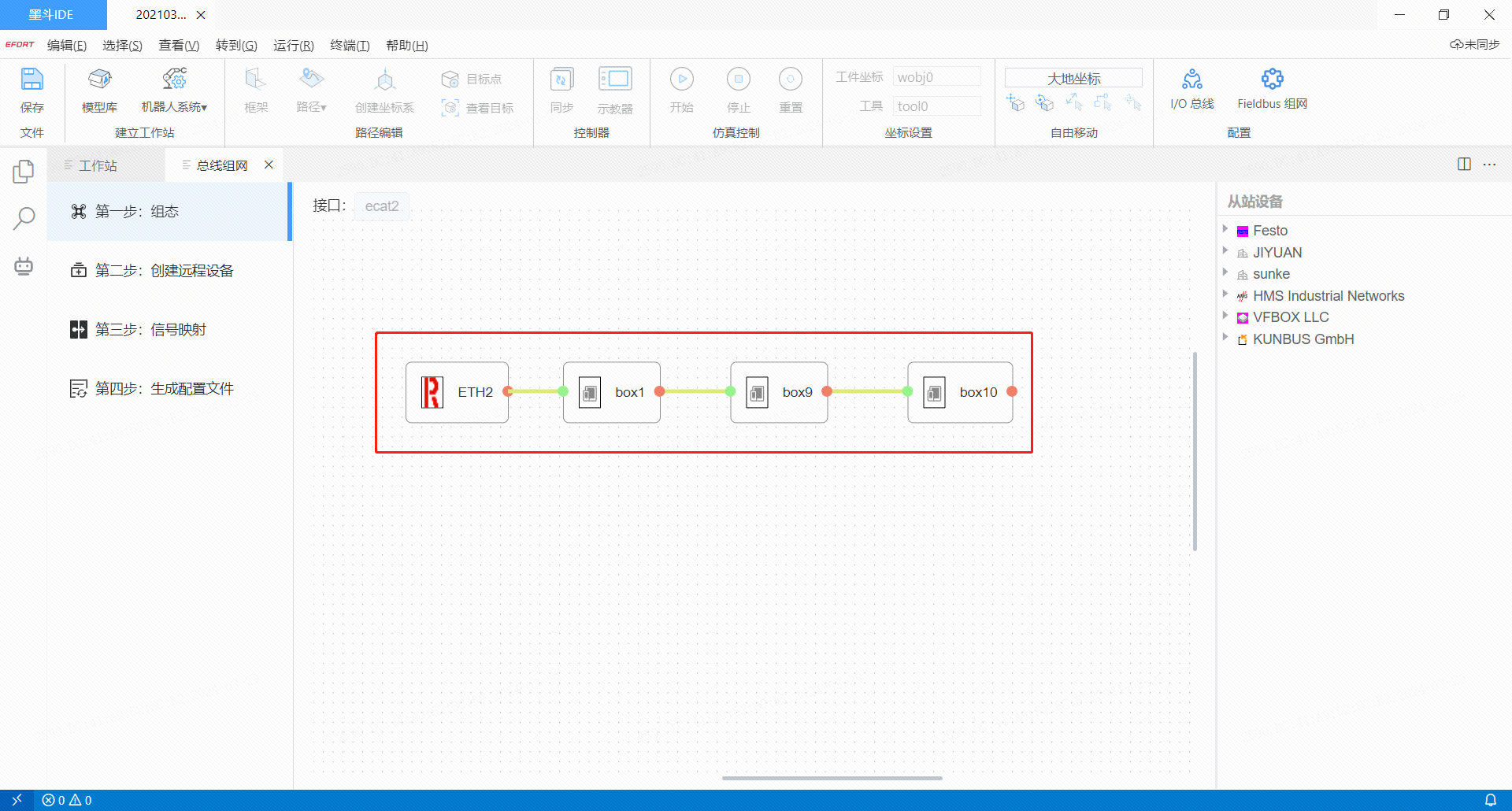Expand the KUNBUS GmbH node

1225,338
